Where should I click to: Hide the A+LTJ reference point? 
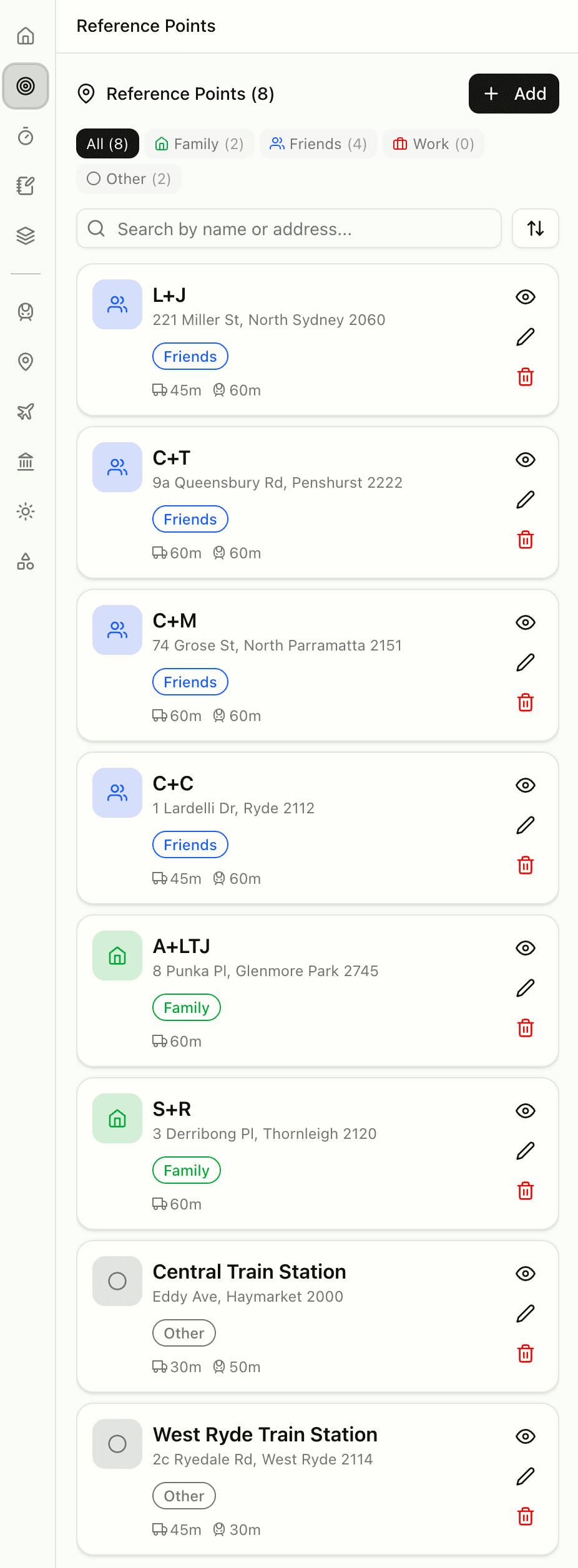526,948
